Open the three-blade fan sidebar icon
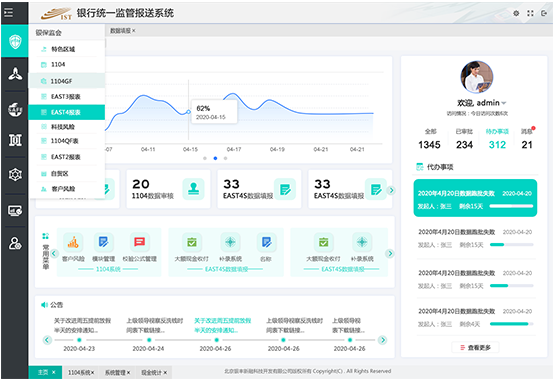 tap(15, 74)
